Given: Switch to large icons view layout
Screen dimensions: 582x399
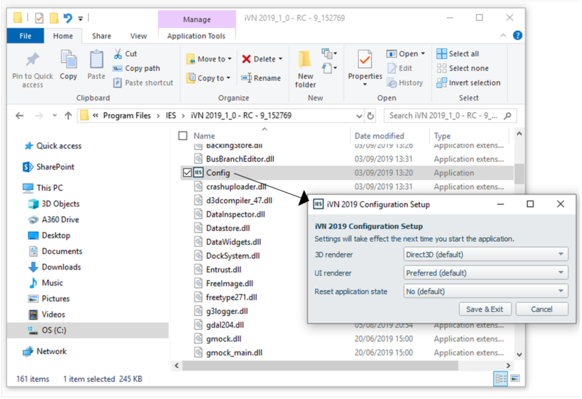Looking at the screenshot, I should 515,379.
